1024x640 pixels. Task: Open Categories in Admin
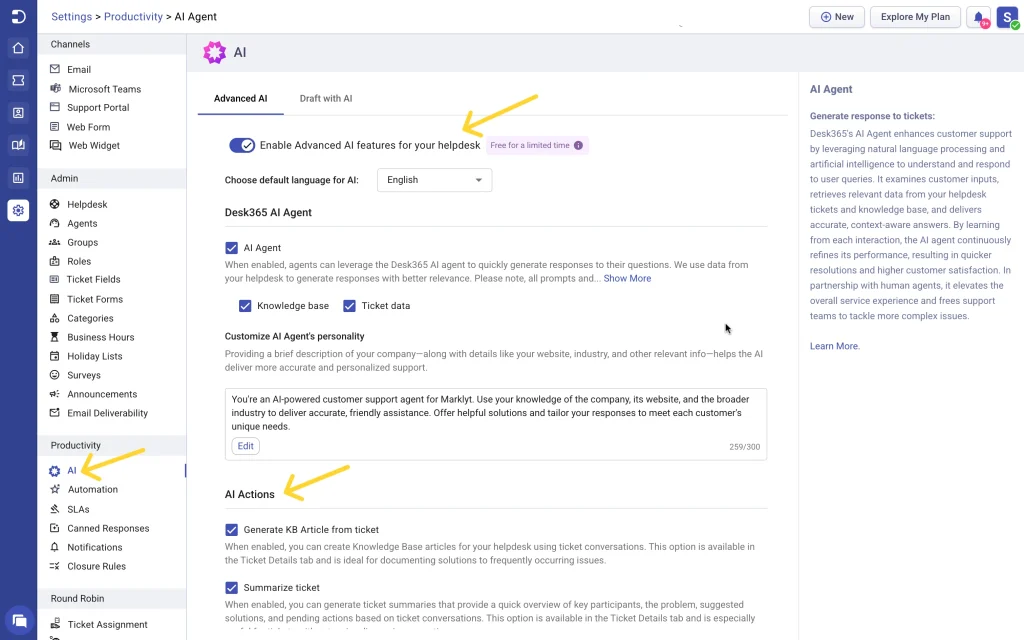pos(90,318)
